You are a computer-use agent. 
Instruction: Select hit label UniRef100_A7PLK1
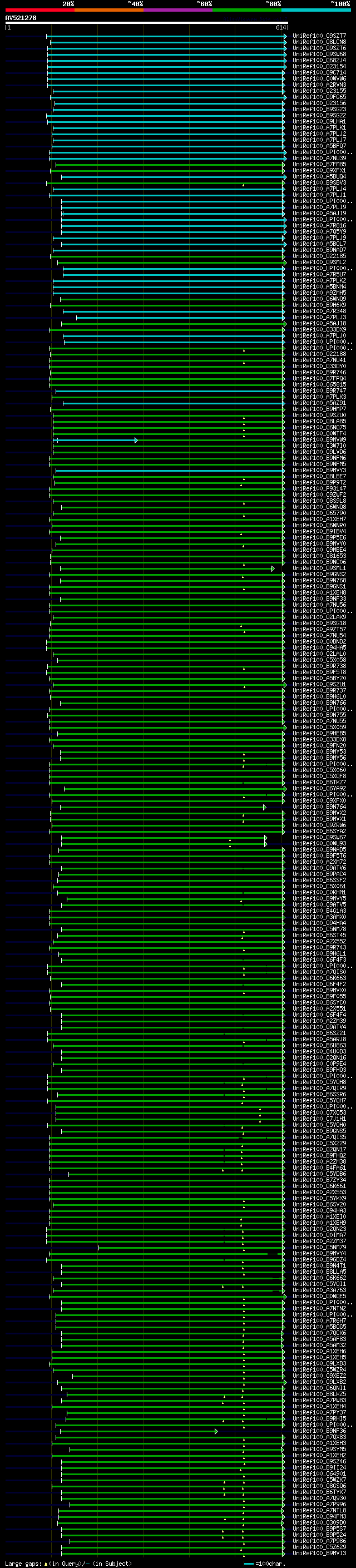[319, 128]
